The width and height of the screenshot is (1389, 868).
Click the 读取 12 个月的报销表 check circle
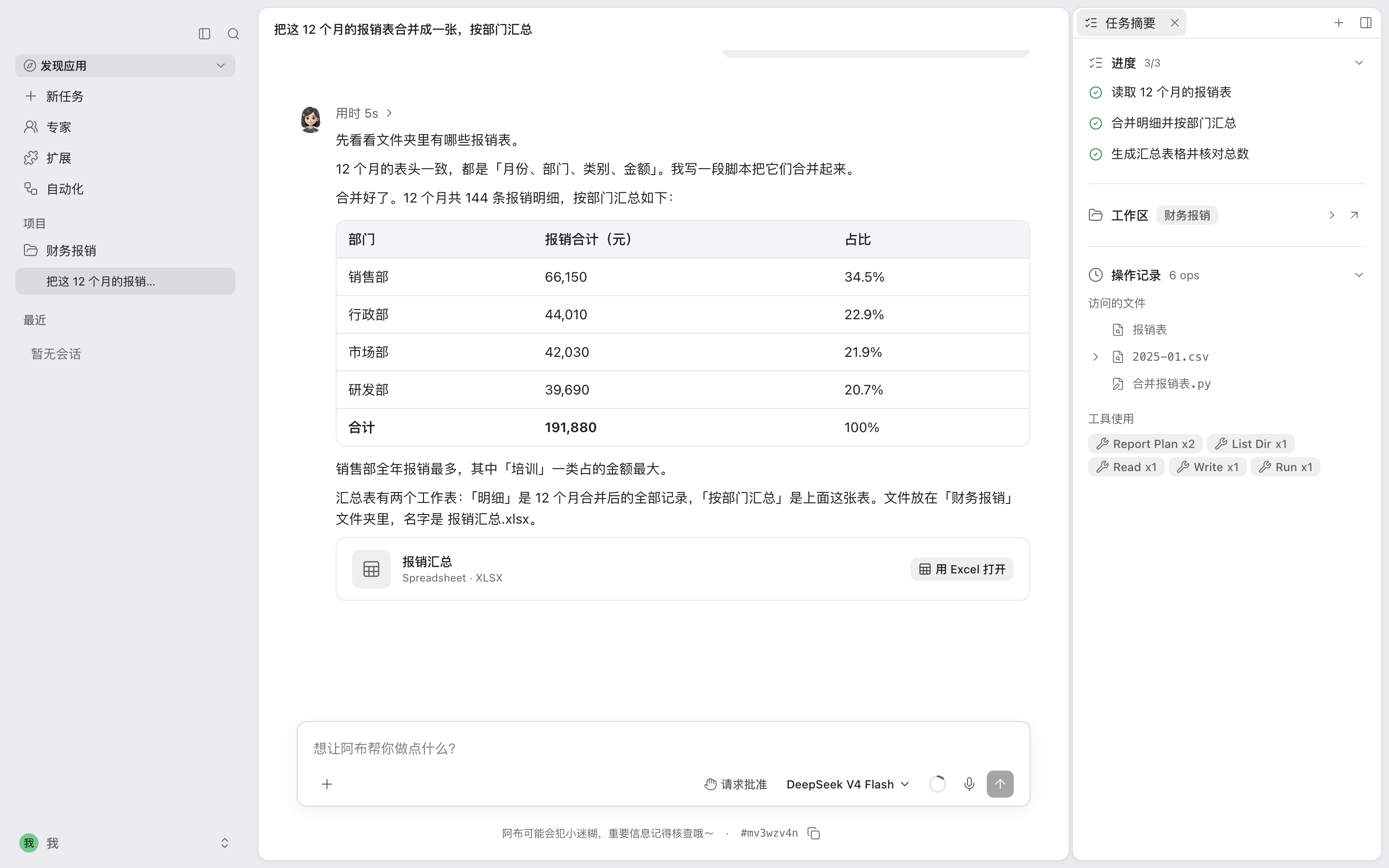click(x=1095, y=93)
